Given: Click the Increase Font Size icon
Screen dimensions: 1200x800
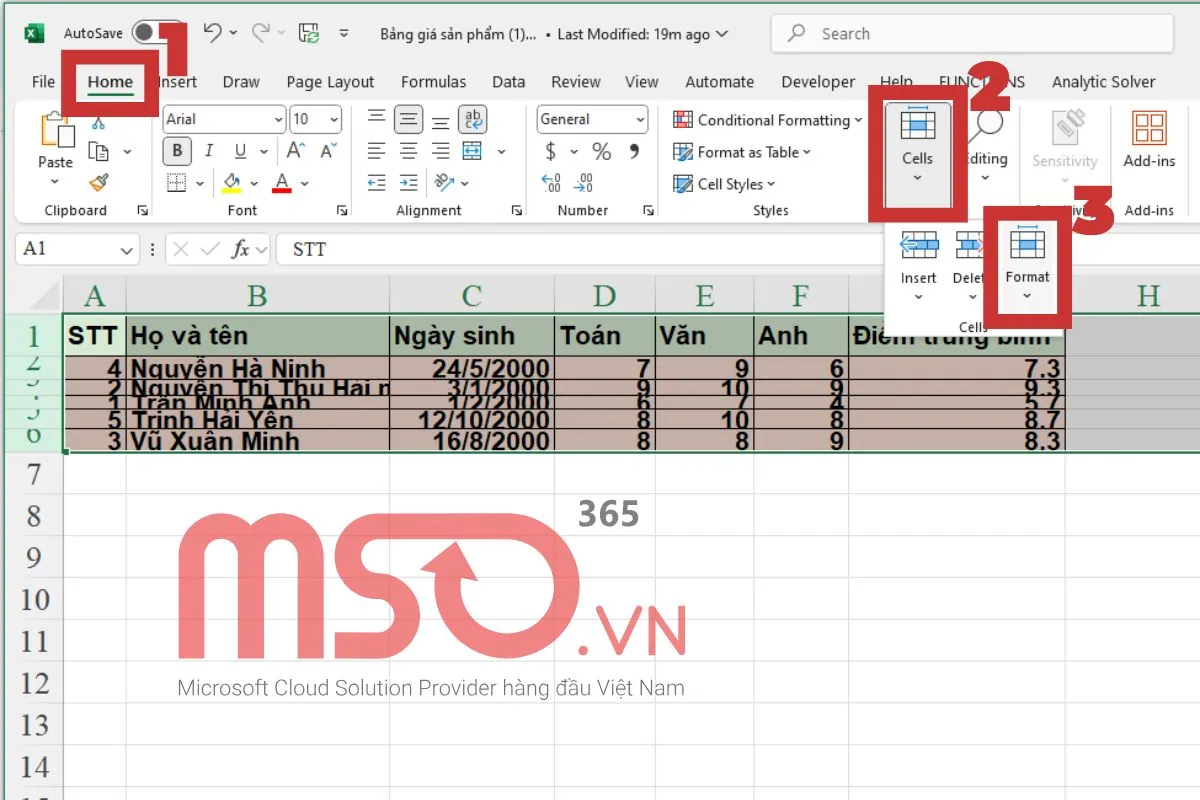Looking at the screenshot, I should click(296, 152).
